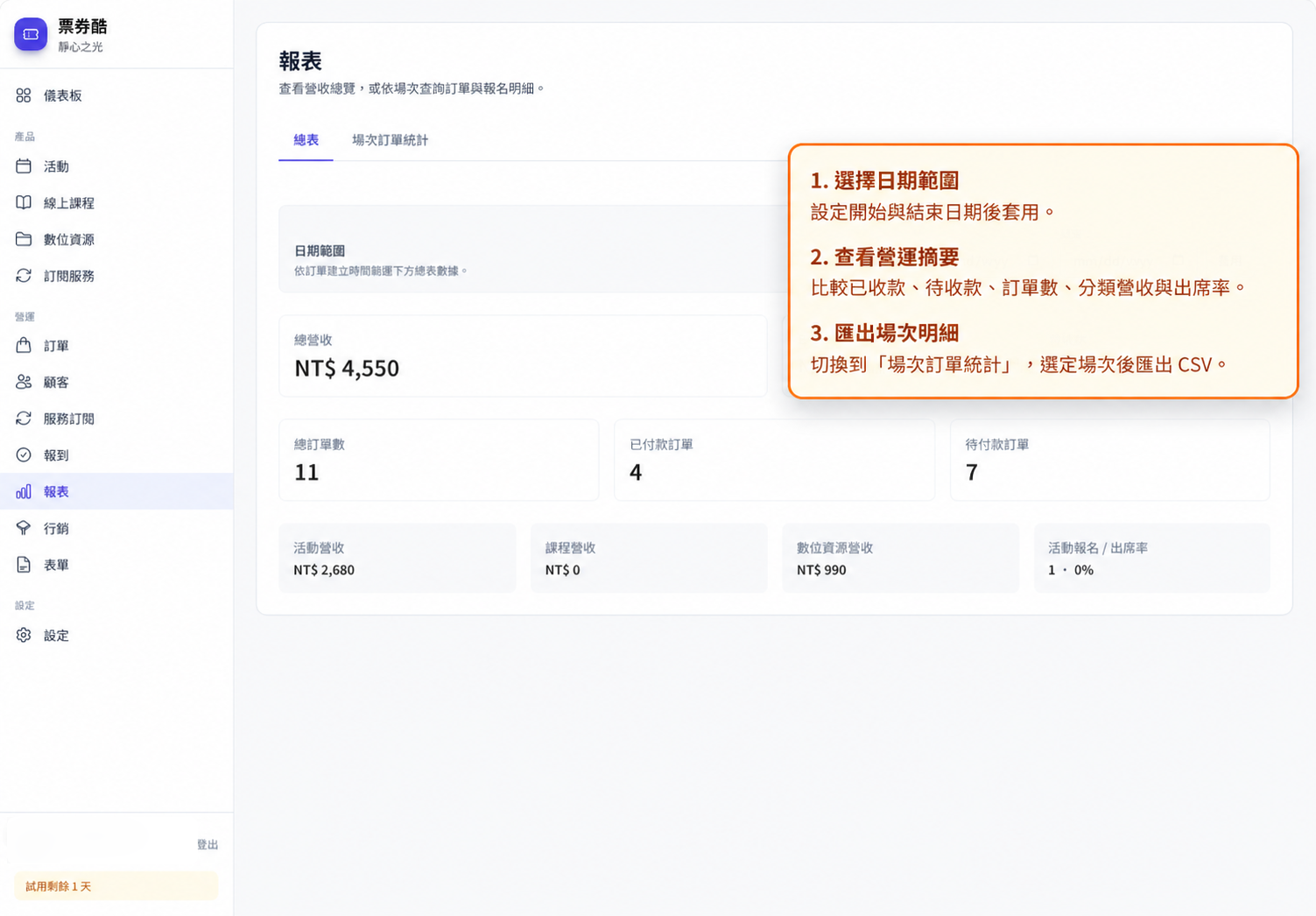Click the 課程營收 NT$ 0 value
Screen dimensions: 1316x916
[x=562, y=570]
